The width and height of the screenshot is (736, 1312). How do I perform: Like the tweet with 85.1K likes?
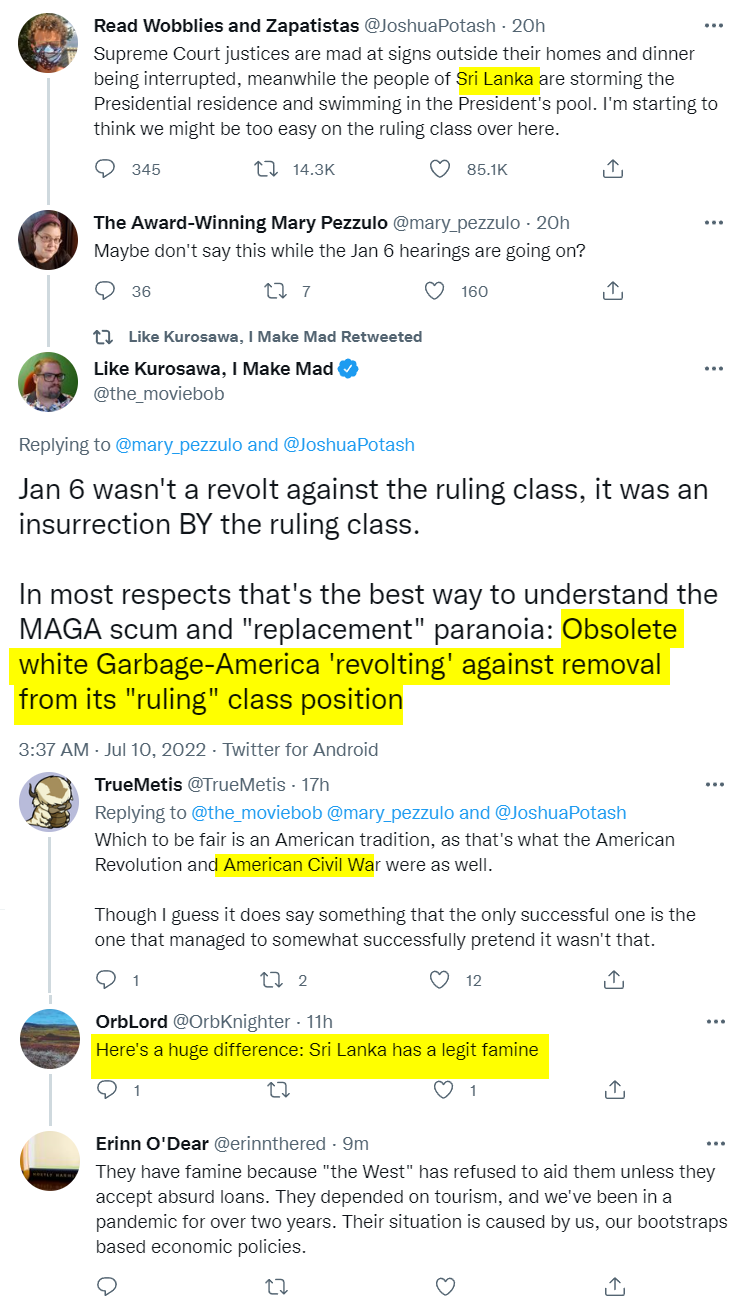(440, 169)
